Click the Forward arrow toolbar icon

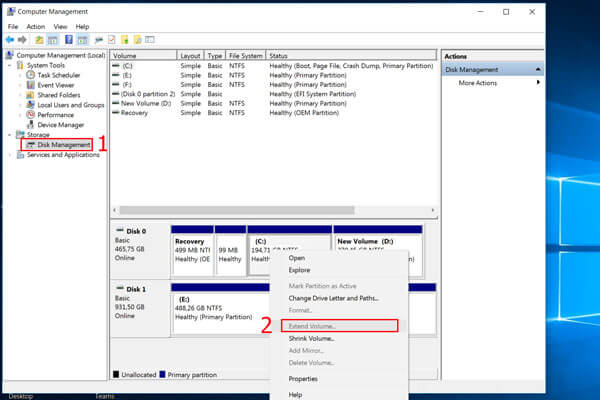[22, 39]
